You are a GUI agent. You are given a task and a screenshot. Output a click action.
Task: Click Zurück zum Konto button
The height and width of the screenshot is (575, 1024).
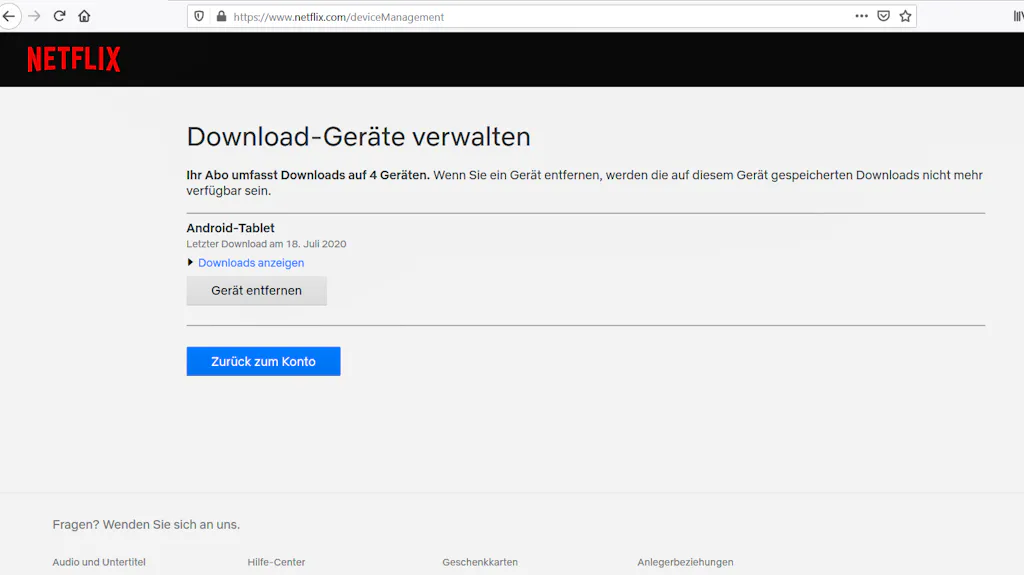(263, 361)
